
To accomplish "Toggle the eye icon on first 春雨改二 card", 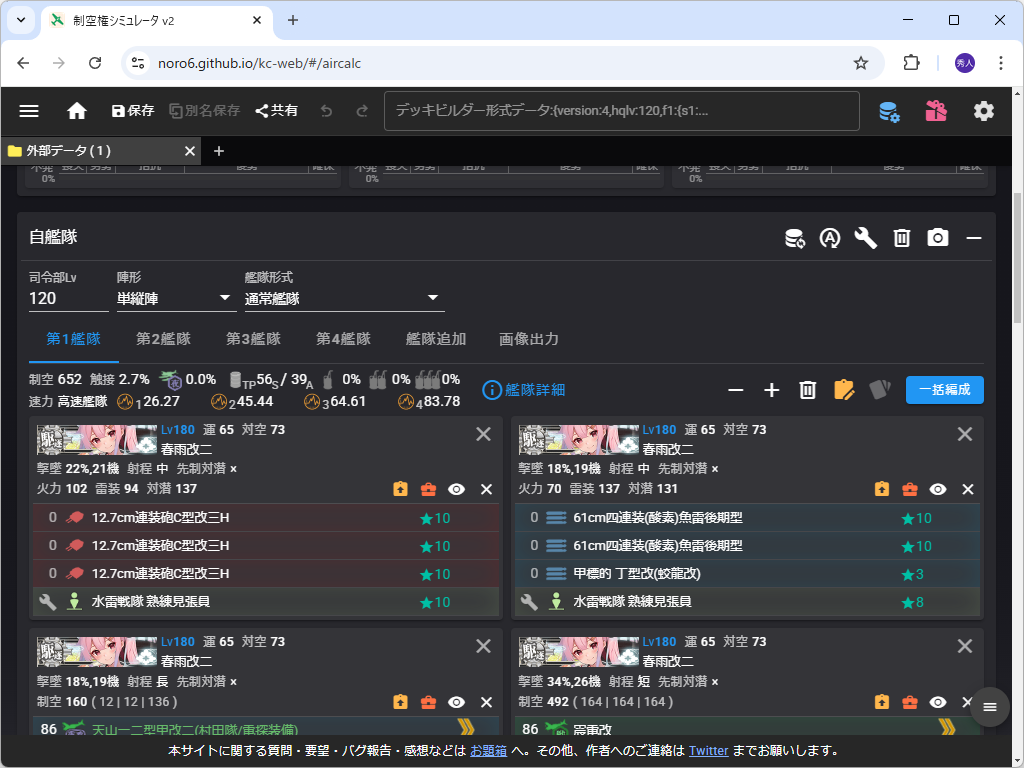I will click(x=457, y=489).
